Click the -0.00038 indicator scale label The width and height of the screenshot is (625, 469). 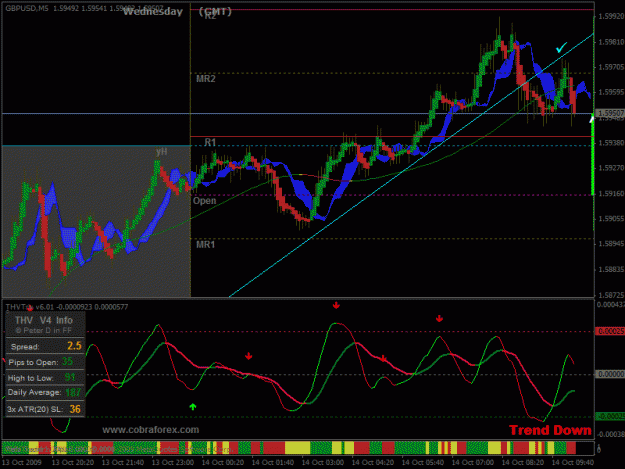point(611,434)
